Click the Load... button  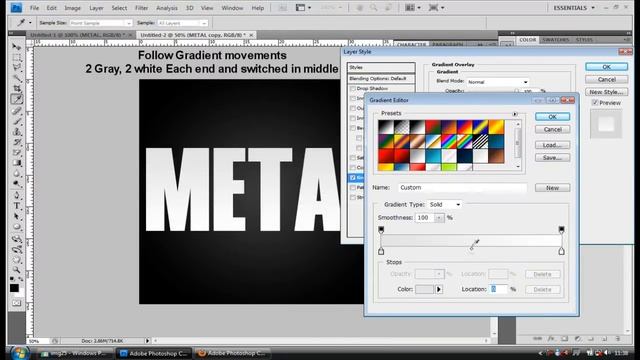tap(552, 145)
